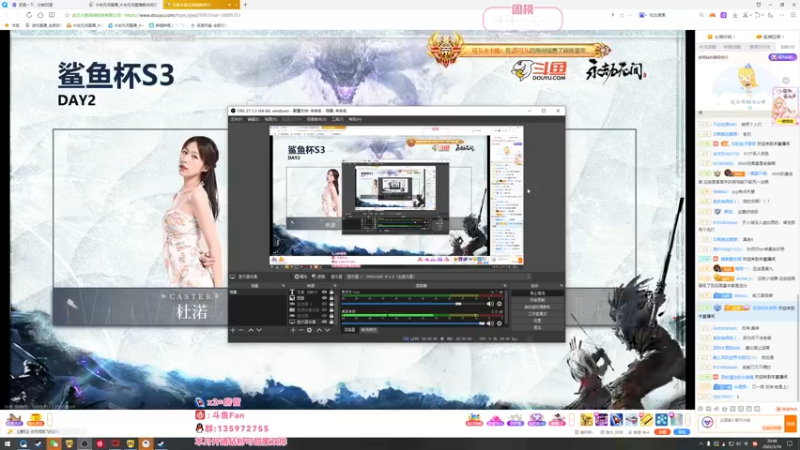Viewport: 800px width, 450px height.
Task: Pop out the OBS scenes dock header icon
Action: click(x=283, y=286)
